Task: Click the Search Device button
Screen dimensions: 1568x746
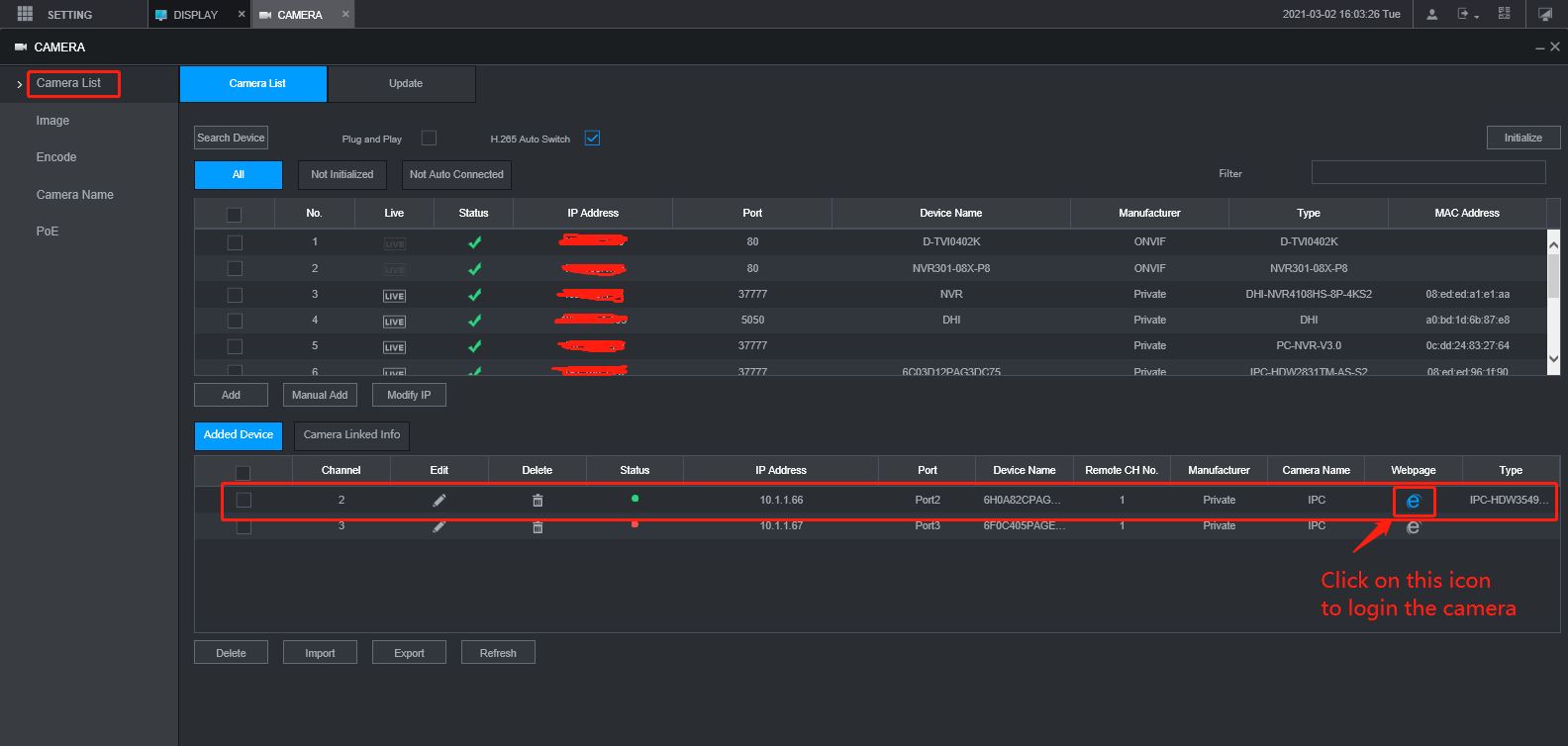Action: point(231,139)
